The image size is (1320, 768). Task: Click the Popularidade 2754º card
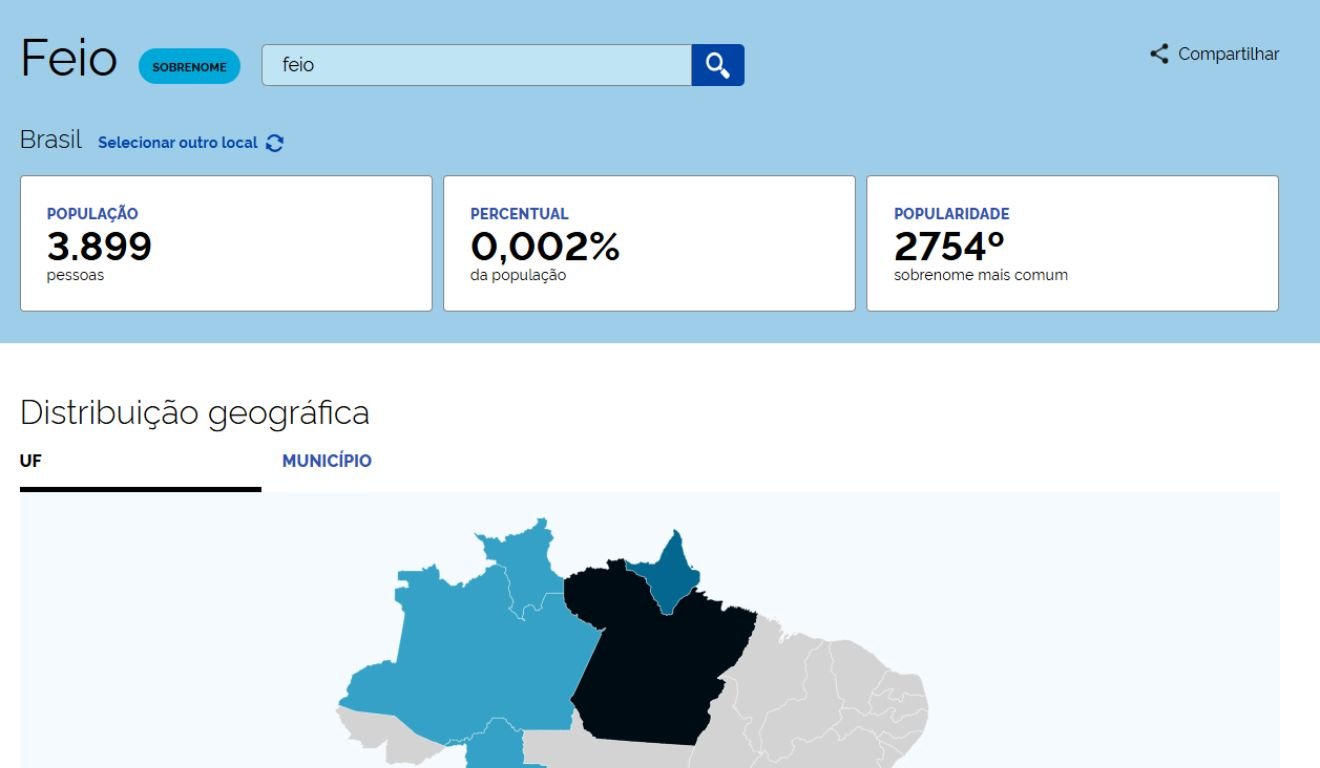click(1072, 243)
